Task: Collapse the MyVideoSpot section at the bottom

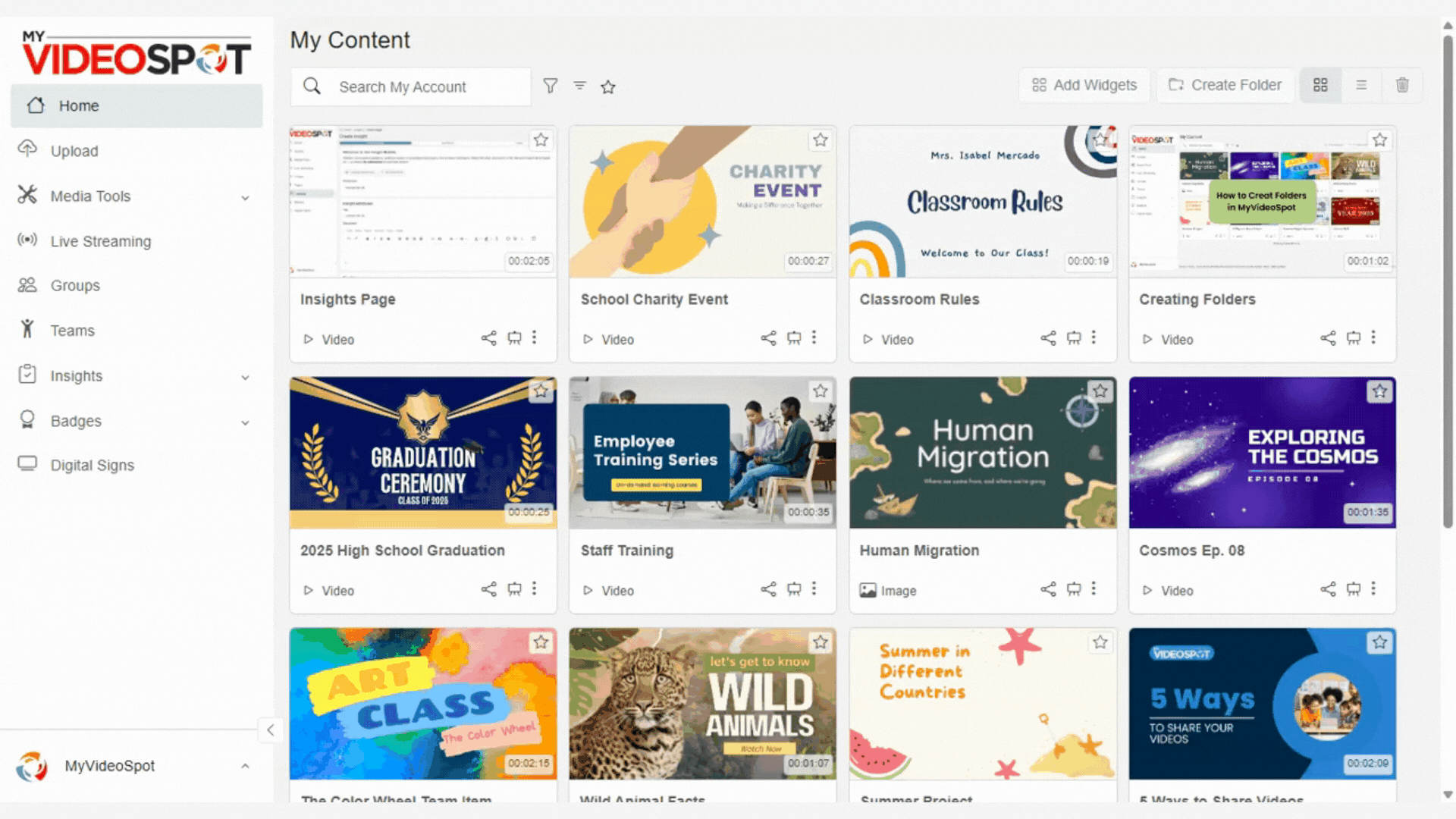Action: point(245,766)
